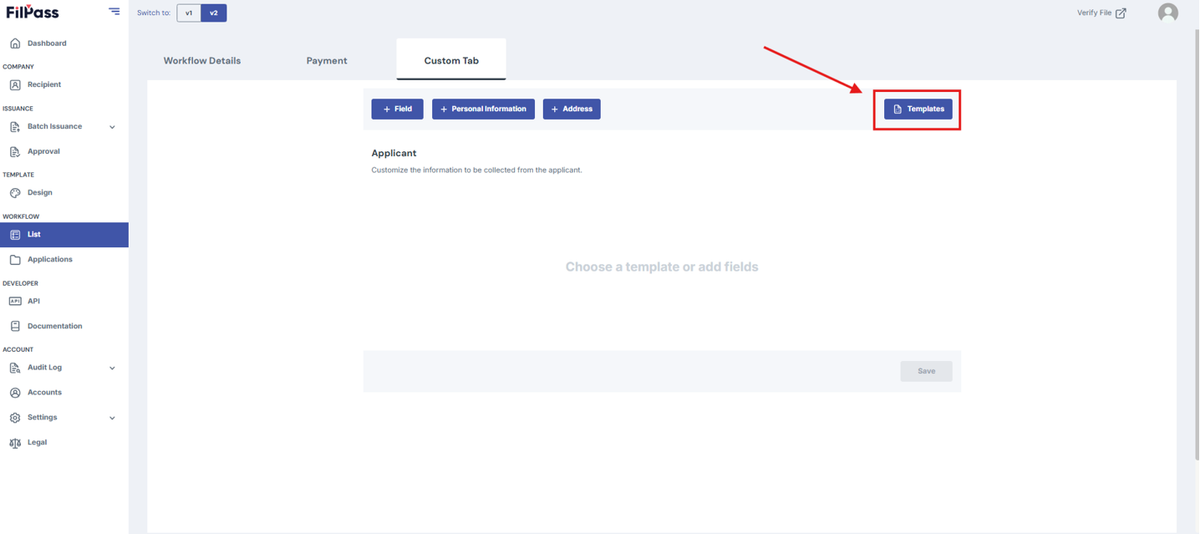Expand the Audit Log chevron

(112, 368)
